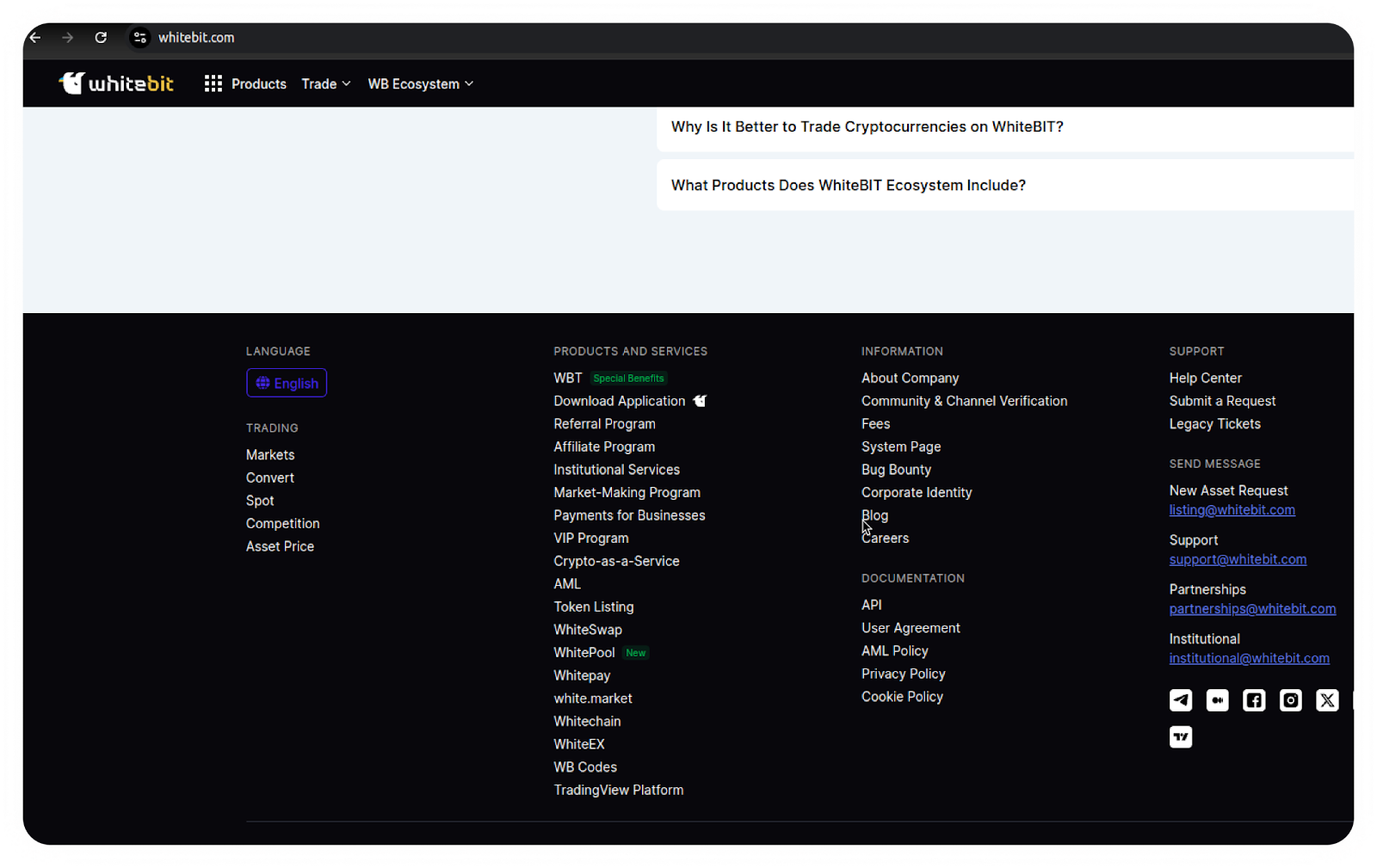Open the TradingView social icon
The height and width of the screenshot is (868, 1377).
pyautogui.click(x=1181, y=737)
